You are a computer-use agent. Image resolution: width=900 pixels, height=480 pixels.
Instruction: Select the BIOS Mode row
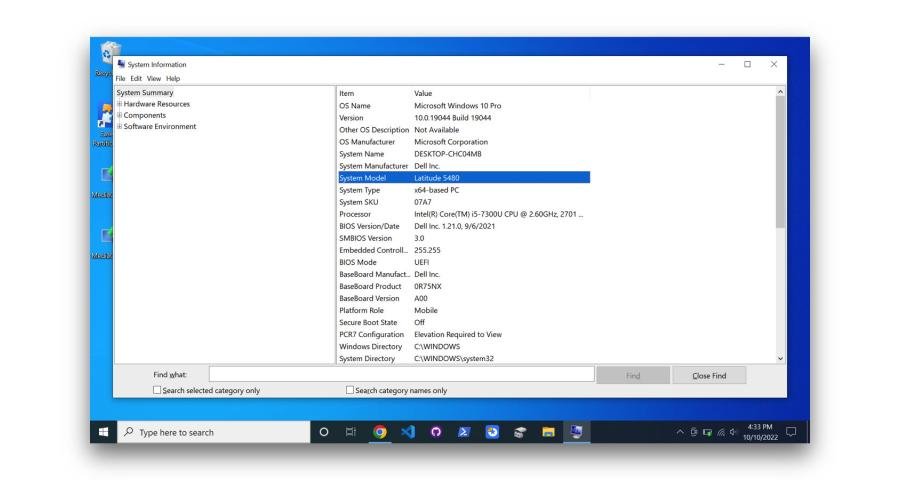tap(464, 262)
